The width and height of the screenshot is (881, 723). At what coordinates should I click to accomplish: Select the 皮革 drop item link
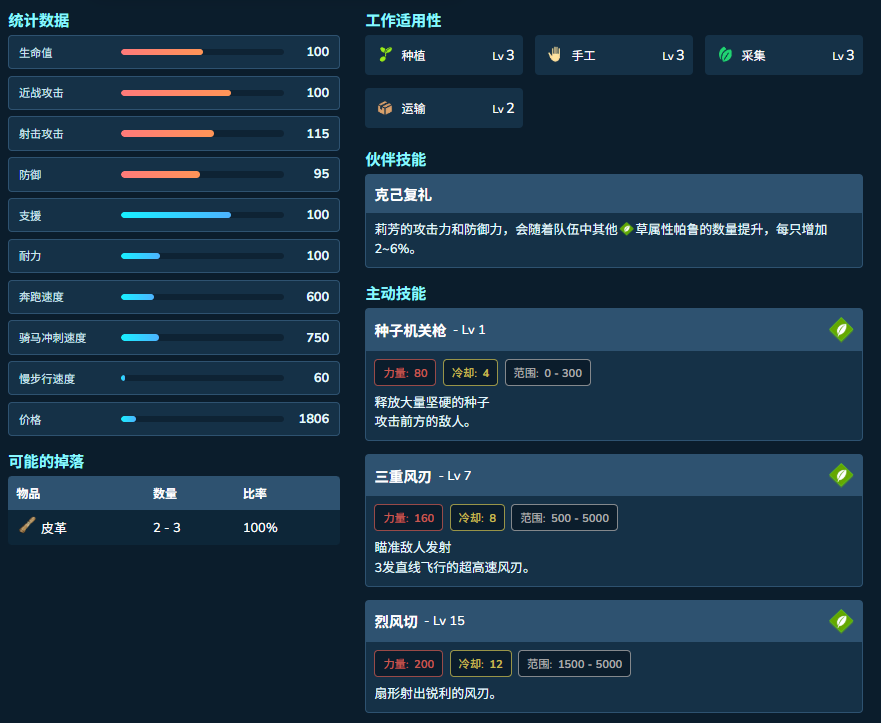point(53,528)
